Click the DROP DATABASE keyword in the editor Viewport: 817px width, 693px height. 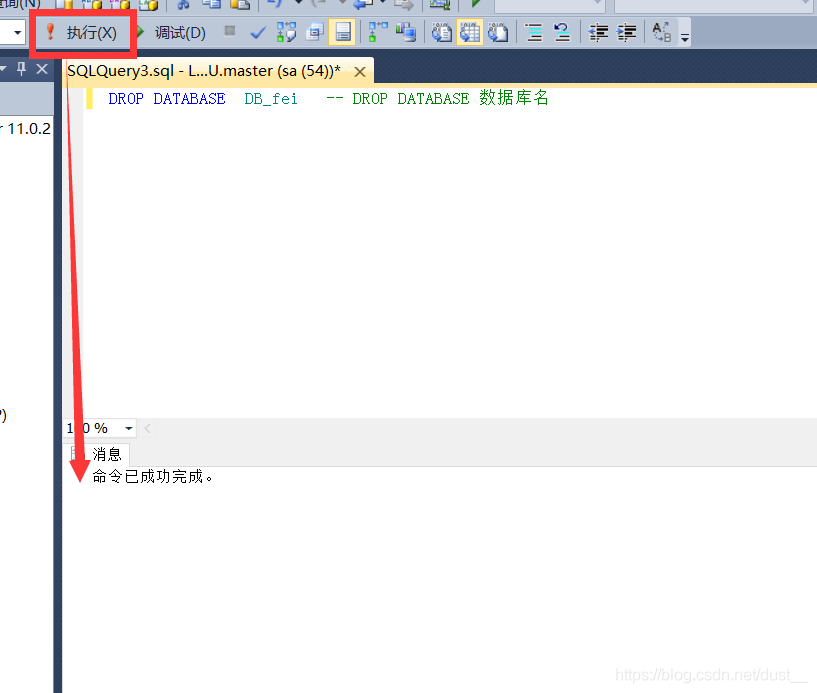(x=167, y=99)
